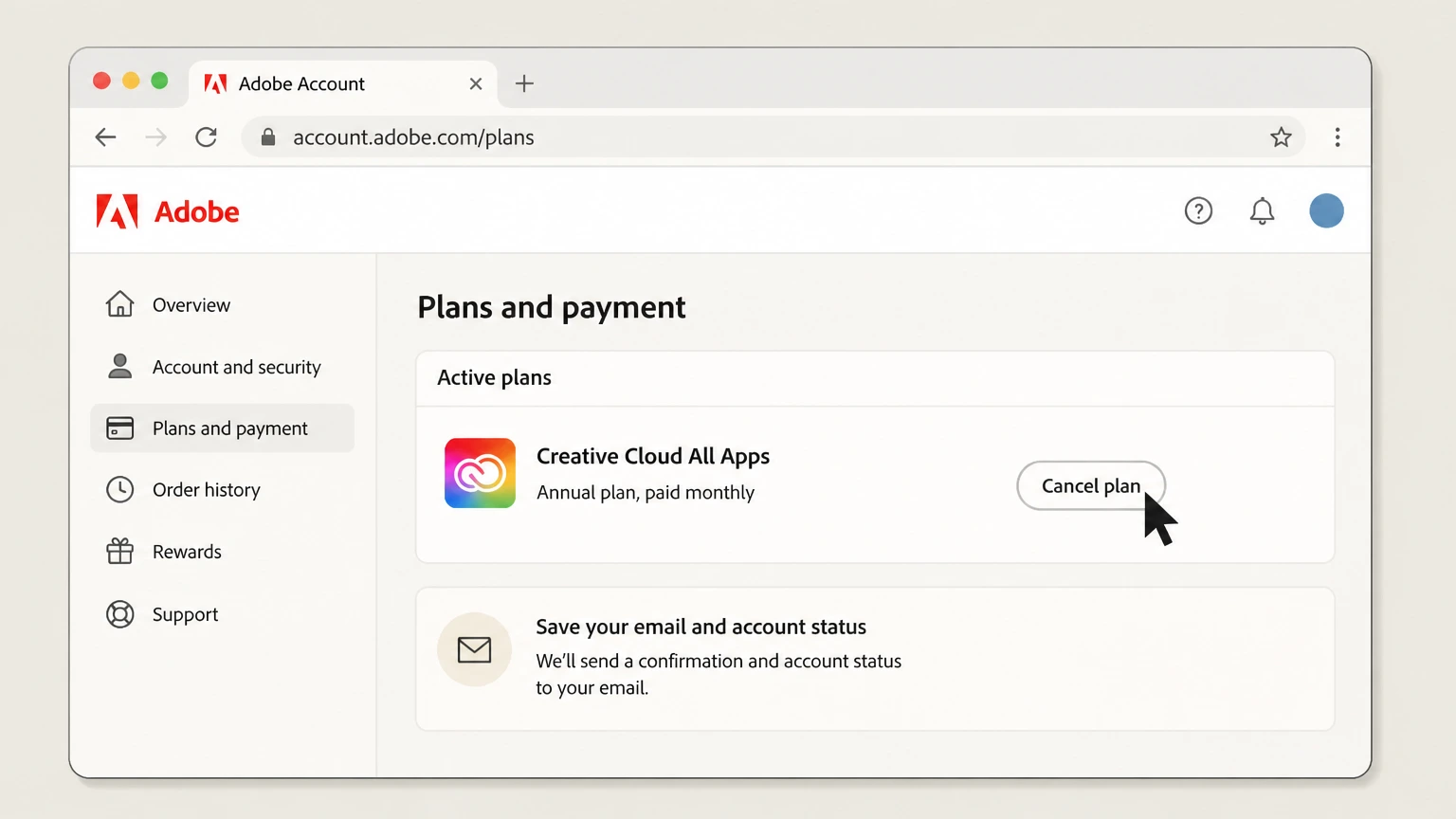Click Save your email and account status
The image size is (1456, 819).
(701, 627)
